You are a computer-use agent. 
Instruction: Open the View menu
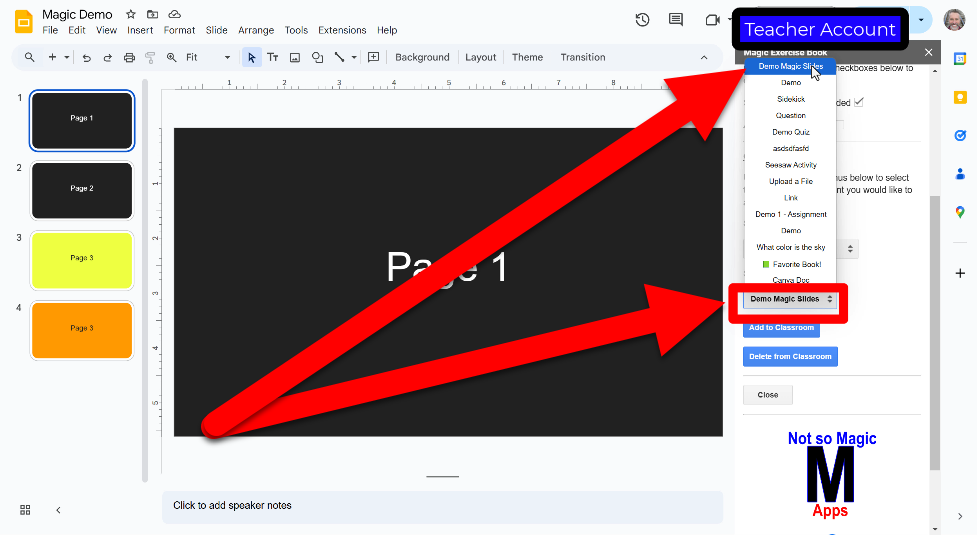(x=106, y=30)
